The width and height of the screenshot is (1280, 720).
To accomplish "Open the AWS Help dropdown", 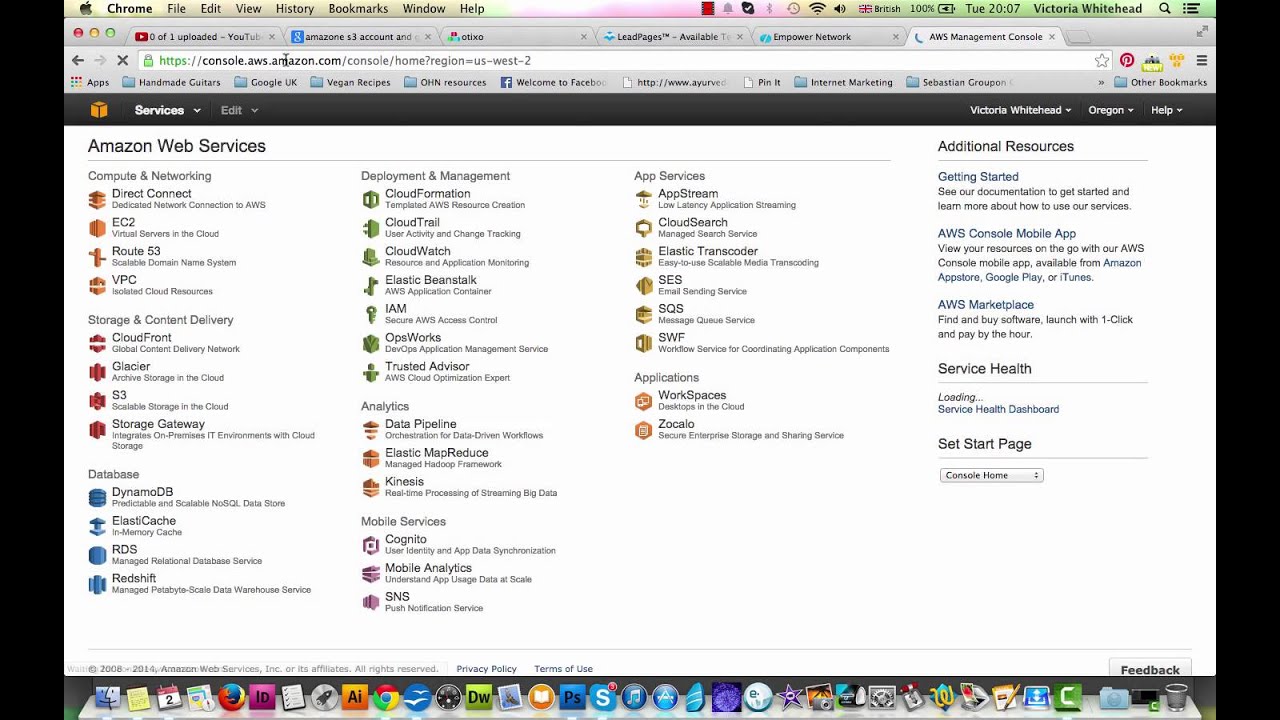I will [1166, 110].
